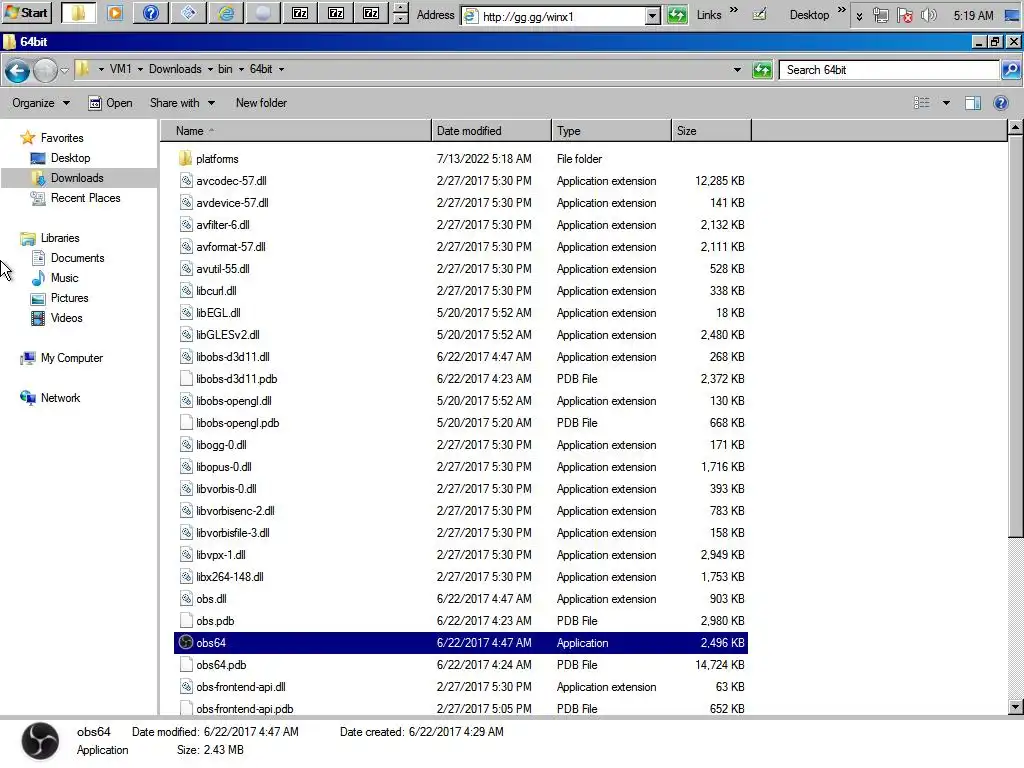Open Desktop in Favorites

tap(70, 158)
